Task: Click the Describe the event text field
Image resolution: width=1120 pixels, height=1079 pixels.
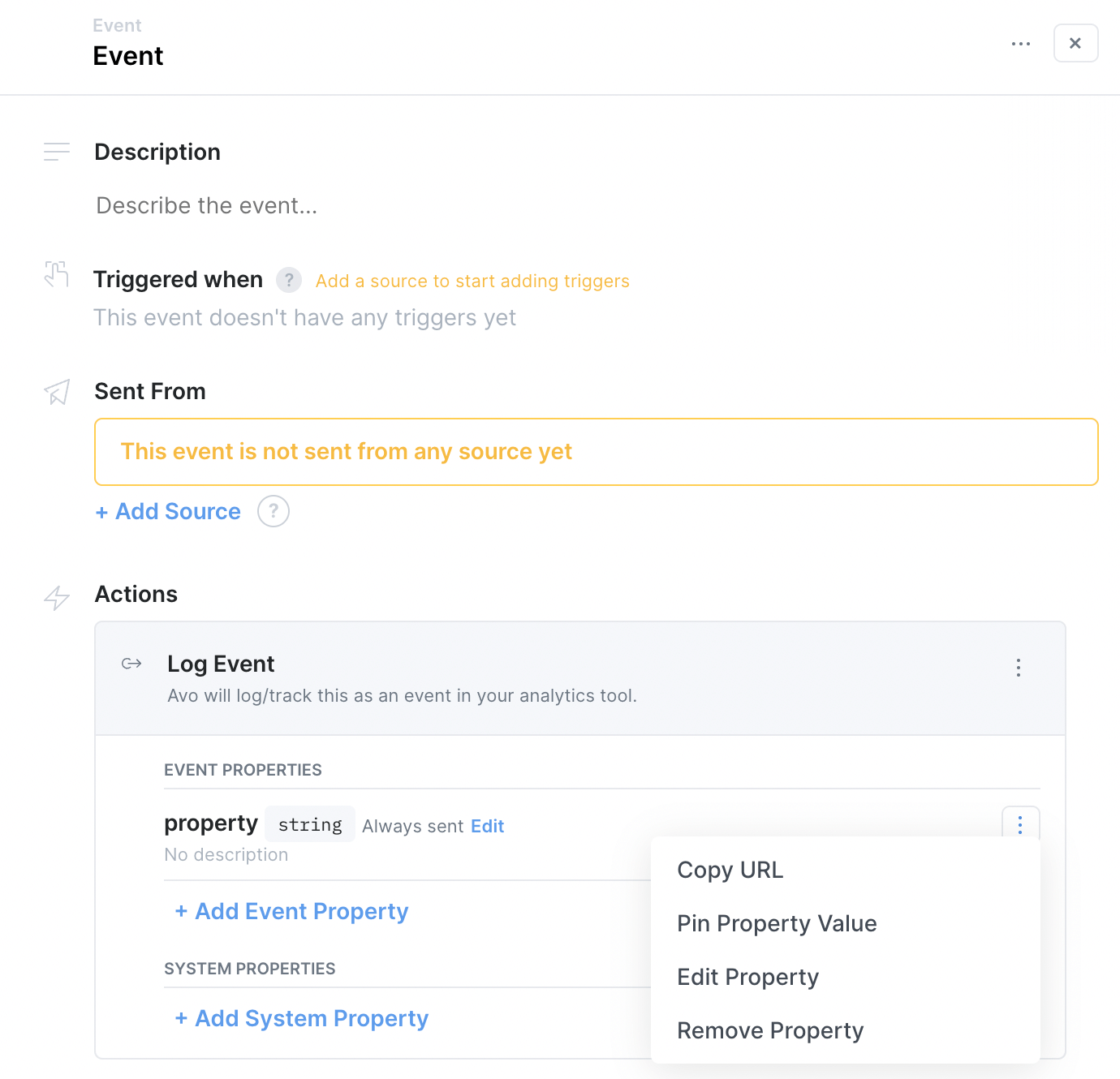Action: tap(206, 205)
